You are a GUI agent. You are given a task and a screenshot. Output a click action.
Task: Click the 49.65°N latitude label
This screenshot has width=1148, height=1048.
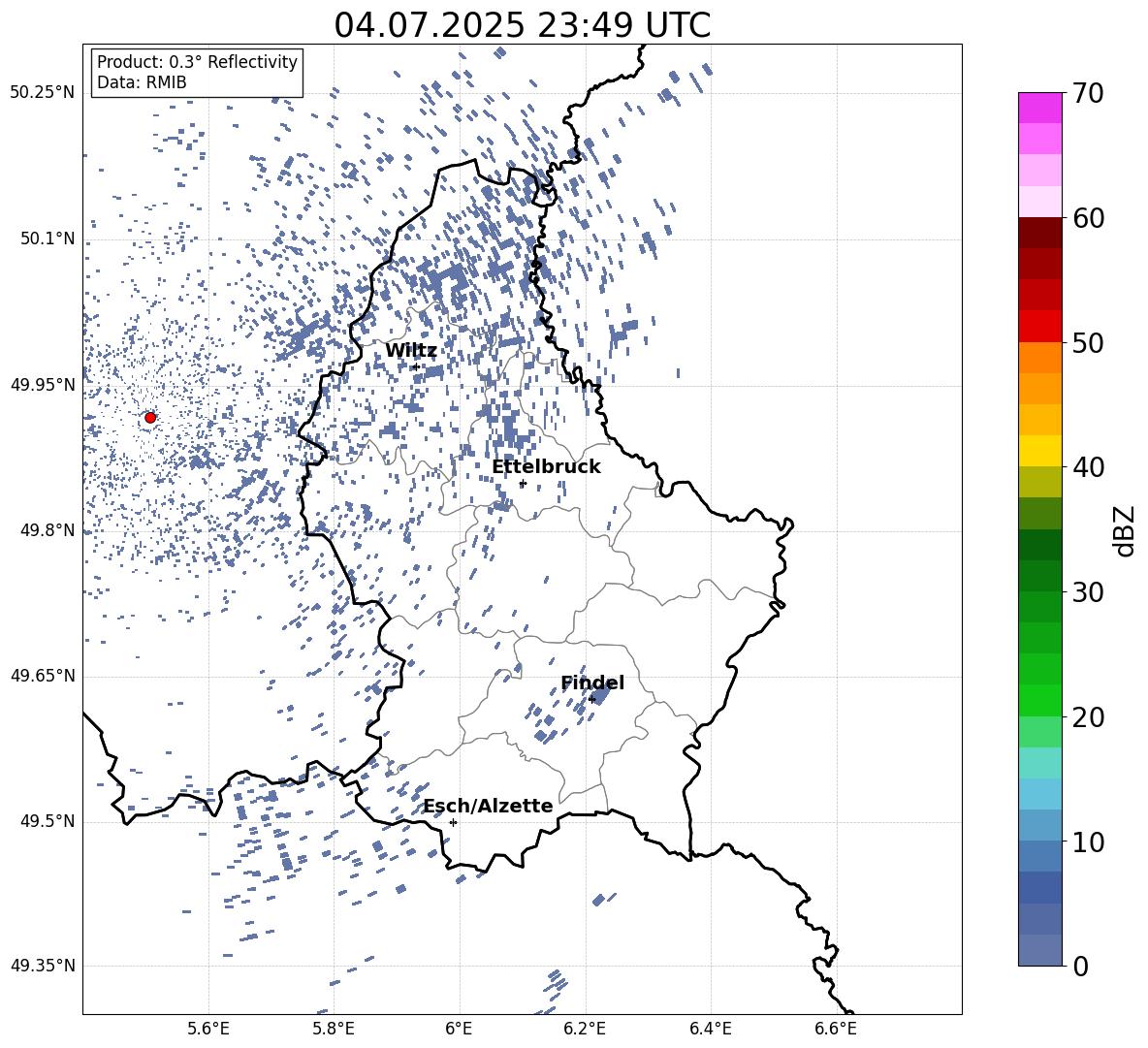[43, 676]
